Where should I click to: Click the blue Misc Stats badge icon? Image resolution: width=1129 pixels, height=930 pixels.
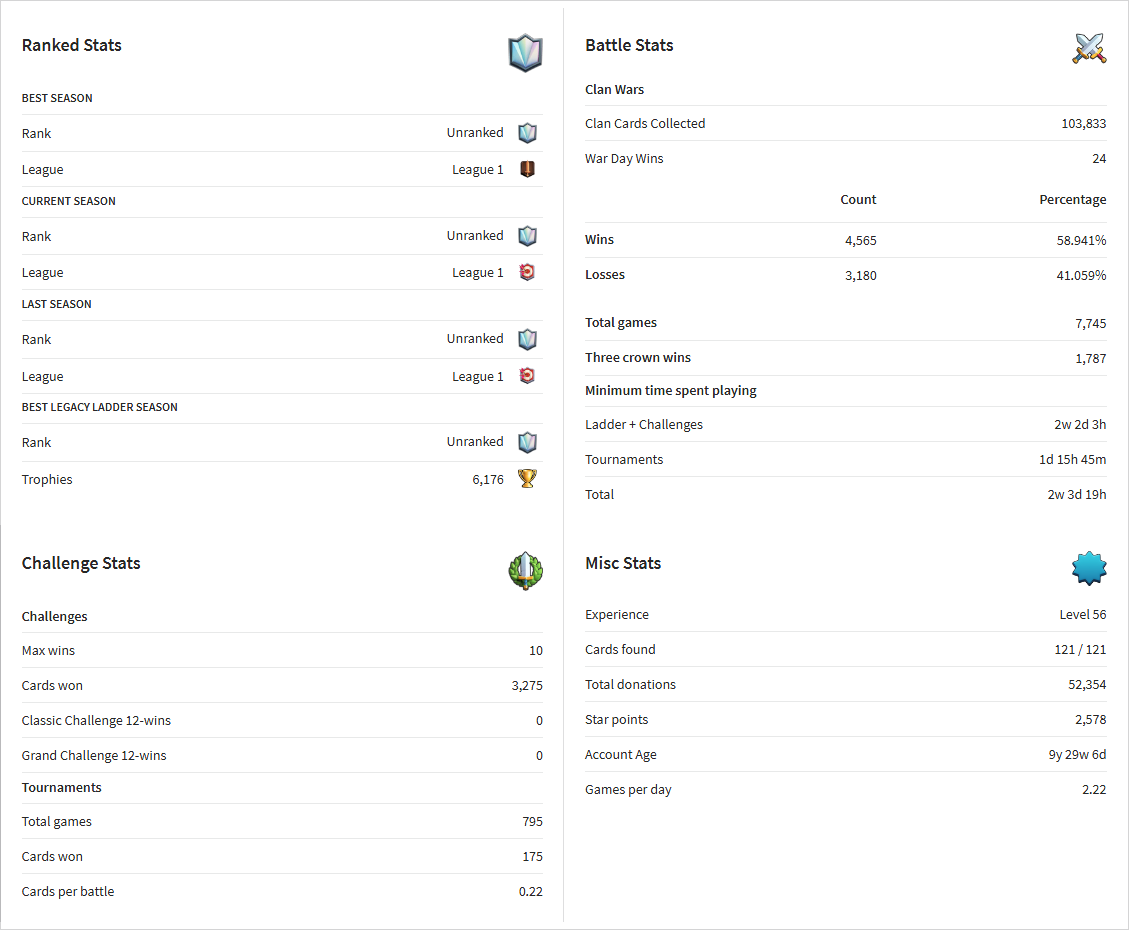tap(1089, 569)
